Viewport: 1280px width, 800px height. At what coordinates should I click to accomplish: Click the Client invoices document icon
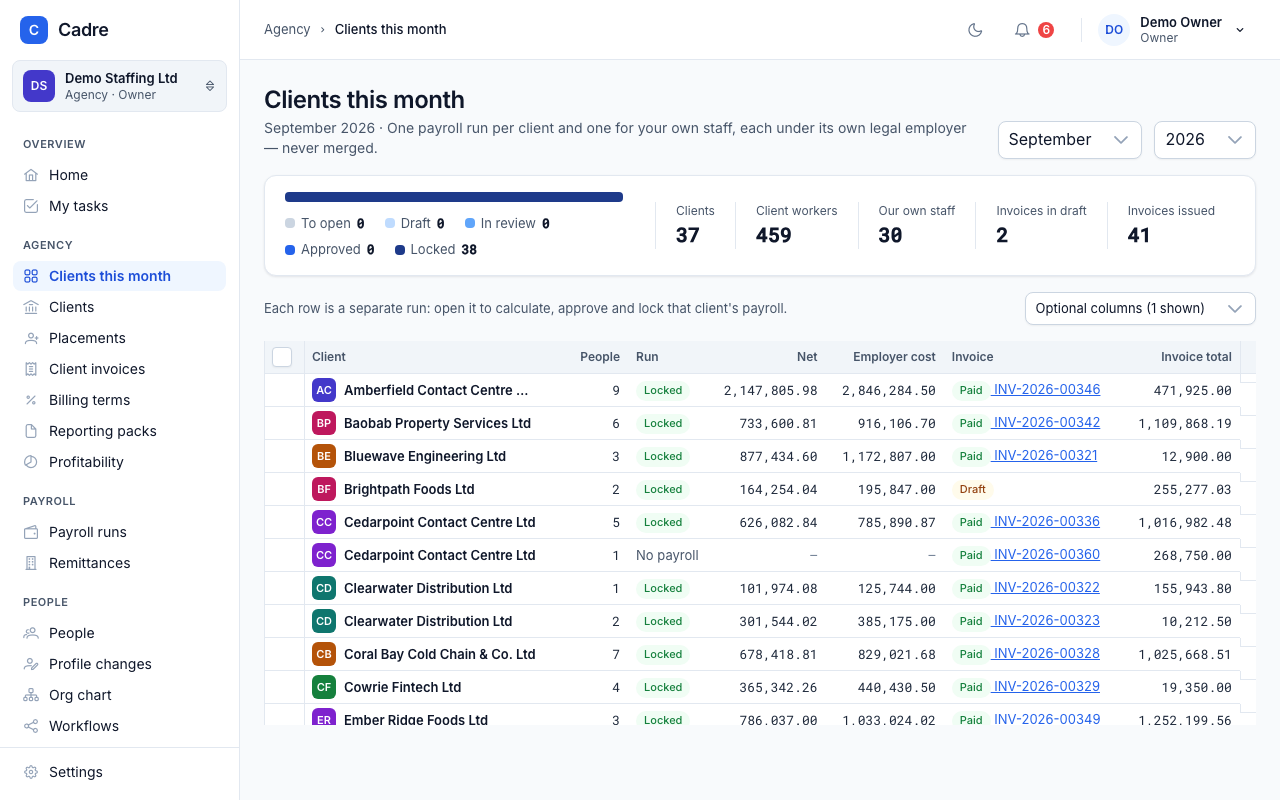31,369
